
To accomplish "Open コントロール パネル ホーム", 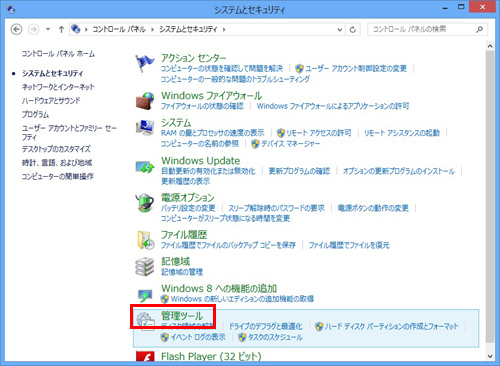I will [x=58, y=54].
